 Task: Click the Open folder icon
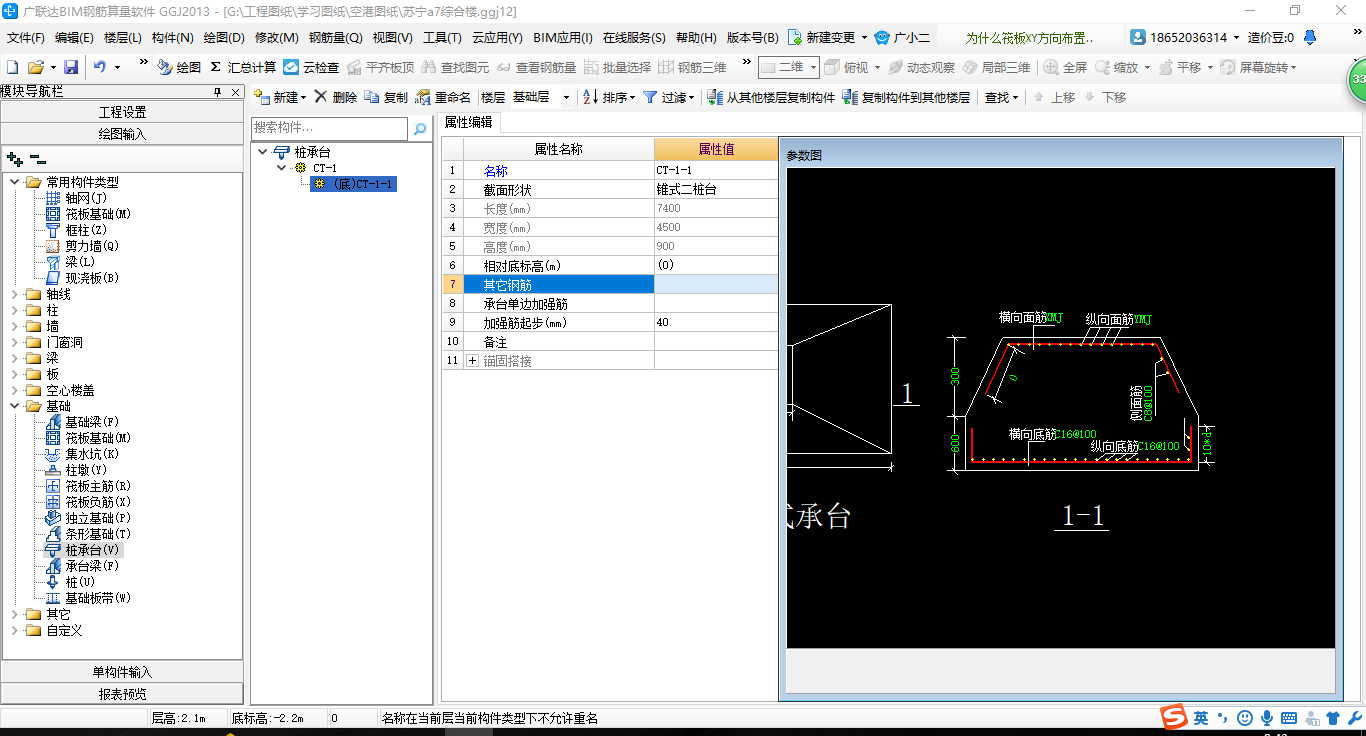click(36, 67)
